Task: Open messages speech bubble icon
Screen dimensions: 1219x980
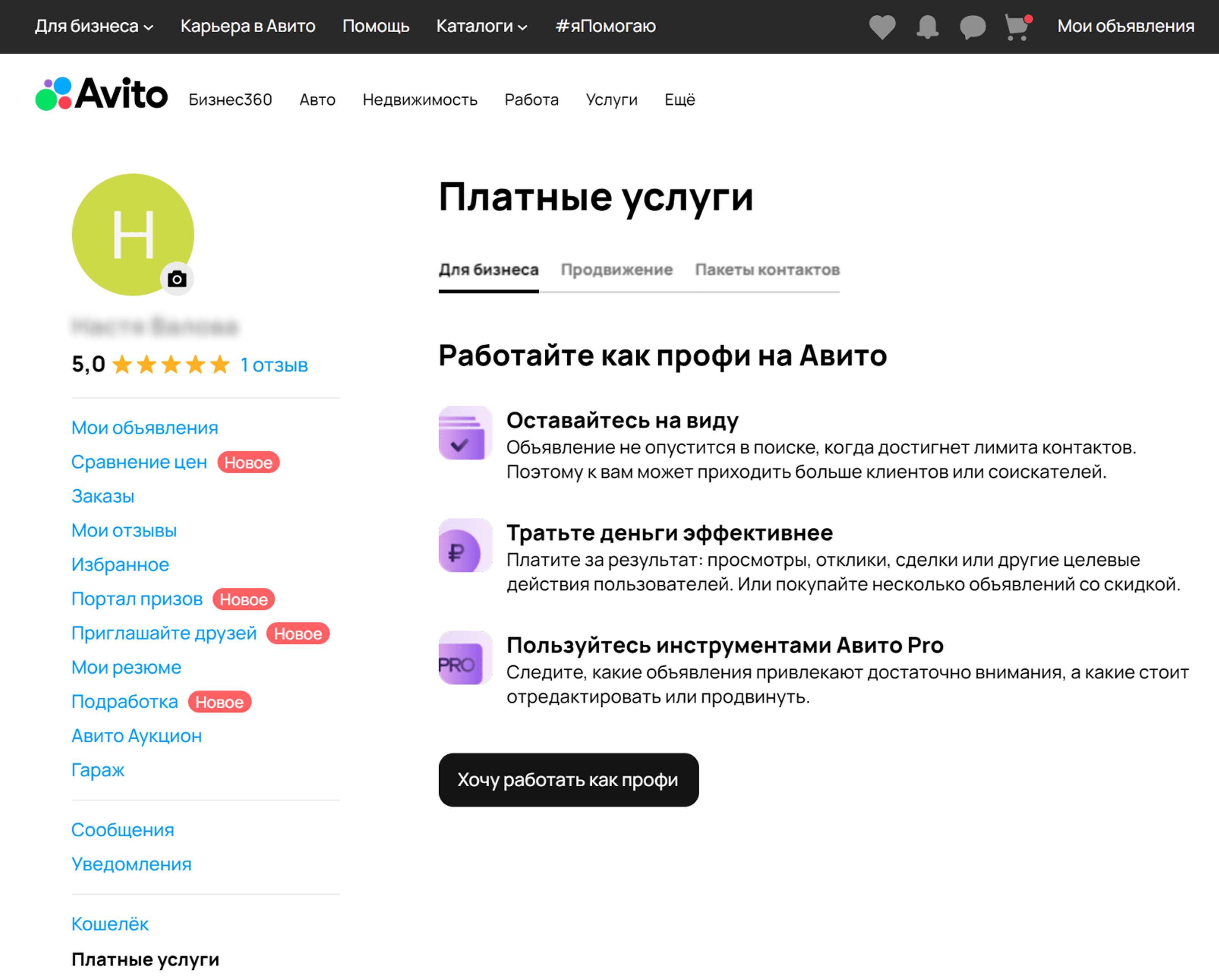Action: click(x=973, y=27)
